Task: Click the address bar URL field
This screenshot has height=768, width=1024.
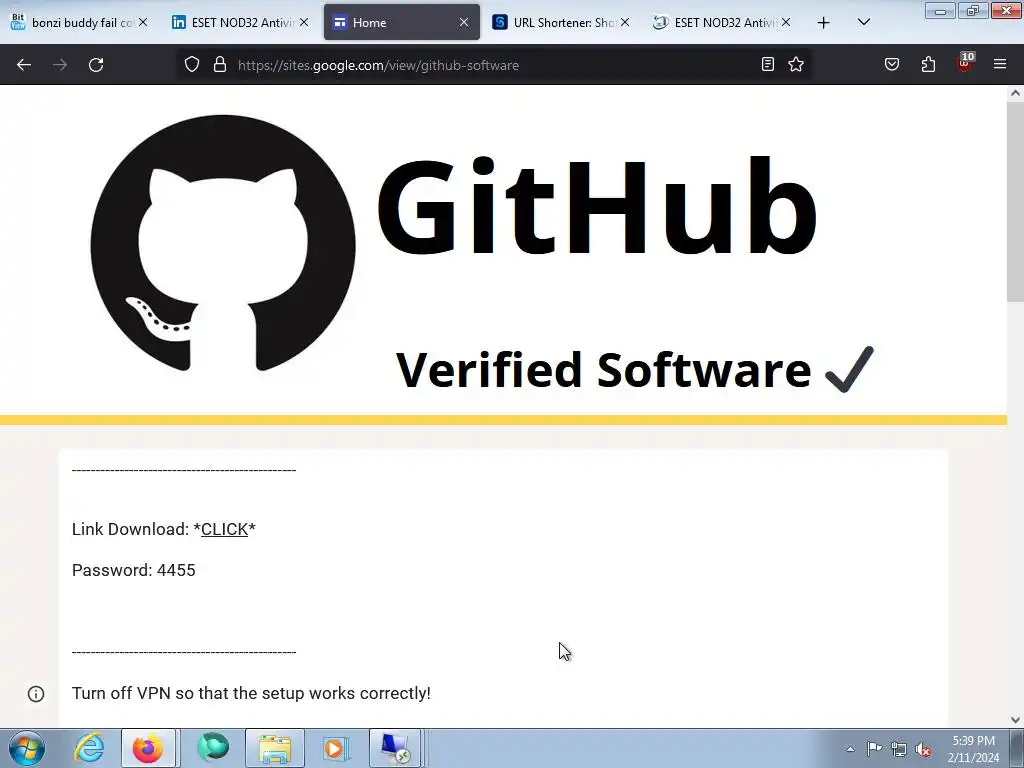Action: point(493,65)
